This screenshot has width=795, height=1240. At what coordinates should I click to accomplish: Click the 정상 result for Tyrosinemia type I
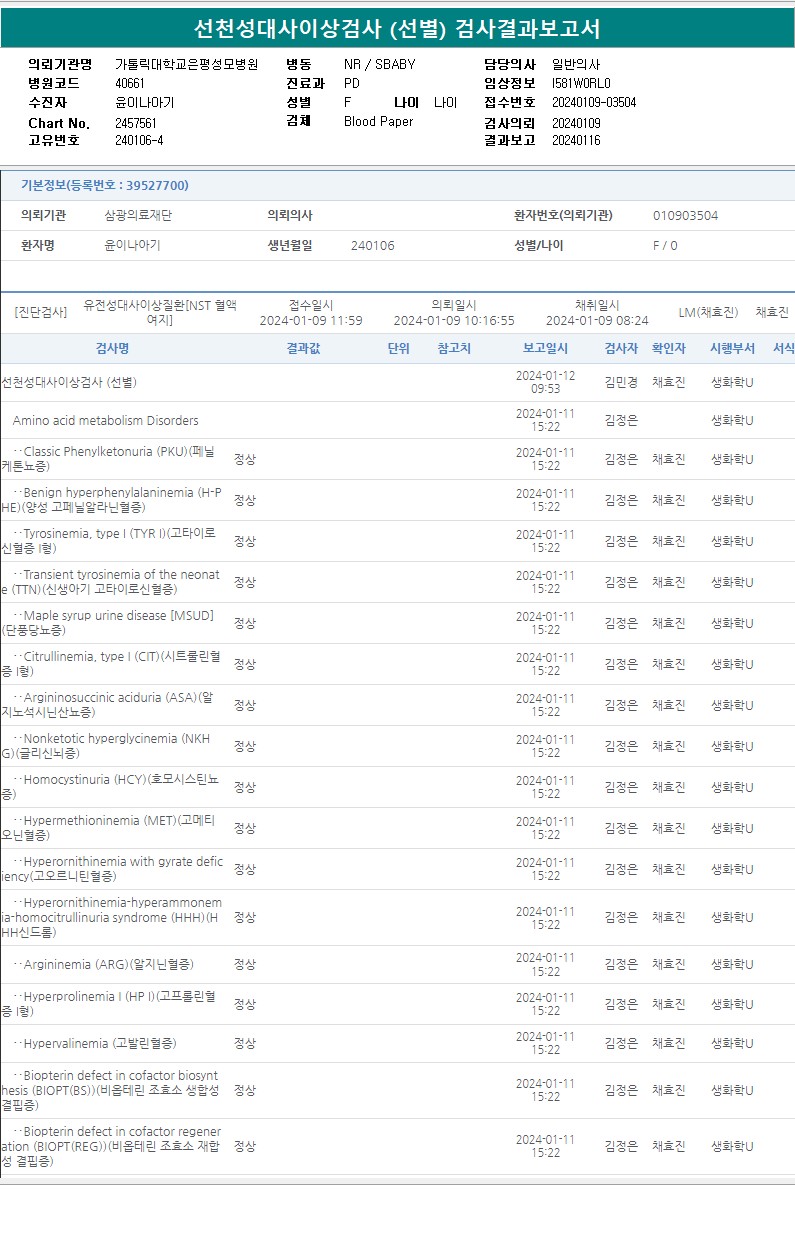click(245, 541)
